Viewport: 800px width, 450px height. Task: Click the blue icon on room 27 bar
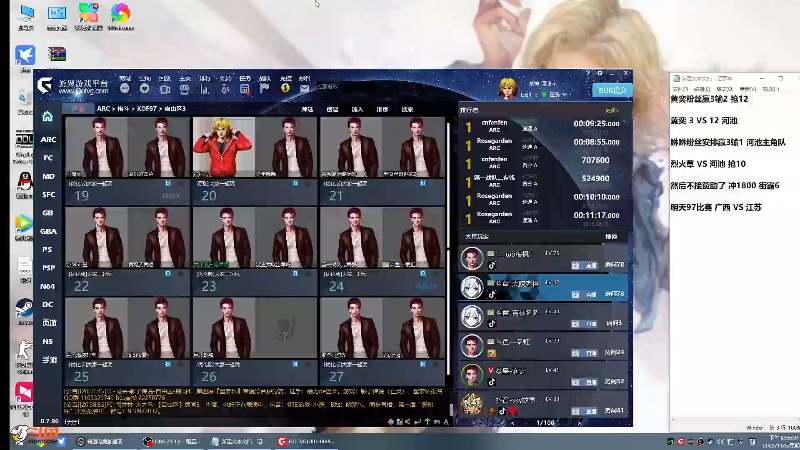click(x=423, y=364)
